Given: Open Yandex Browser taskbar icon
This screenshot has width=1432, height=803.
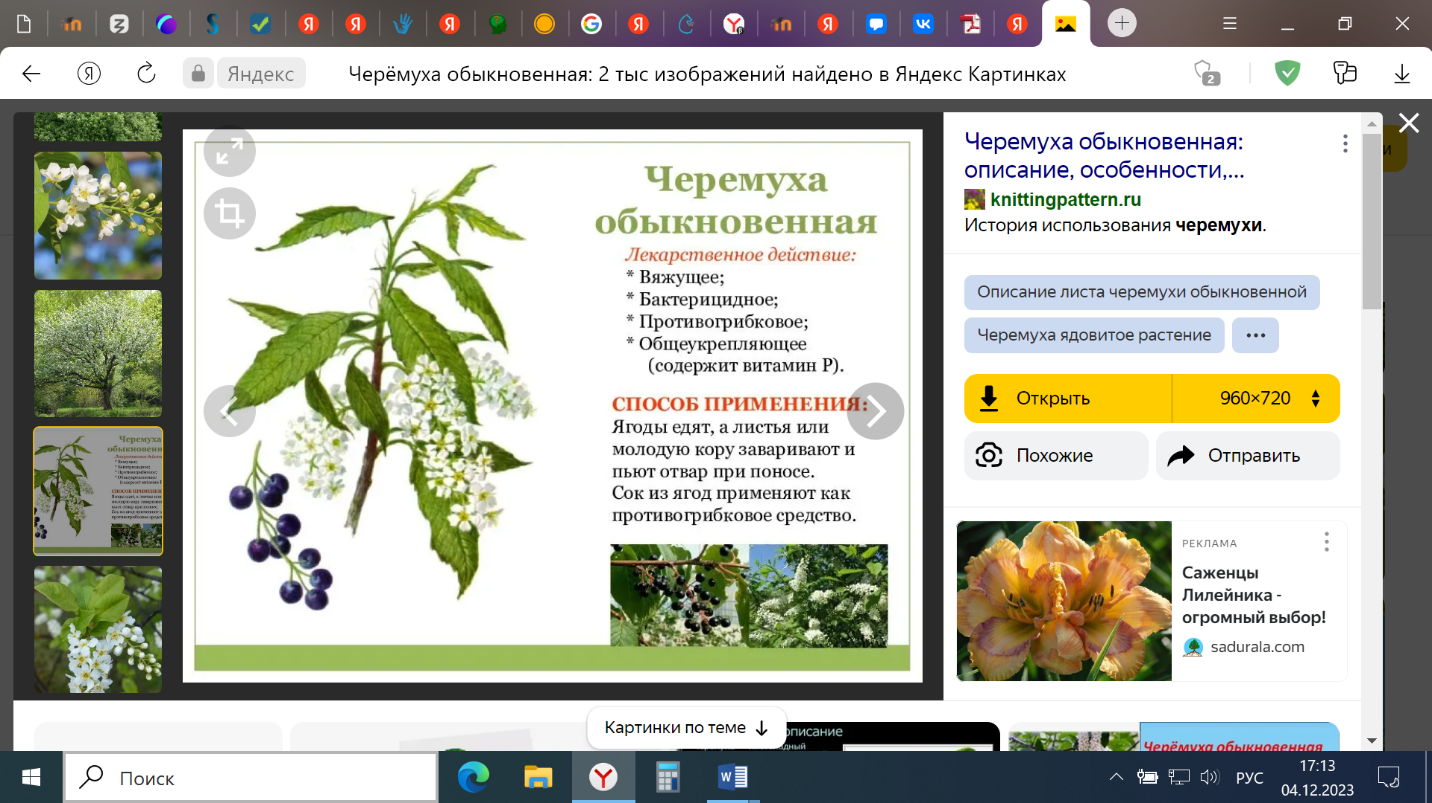Looking at the screenshot, I should pyautogui.click(x=603, y=777).
